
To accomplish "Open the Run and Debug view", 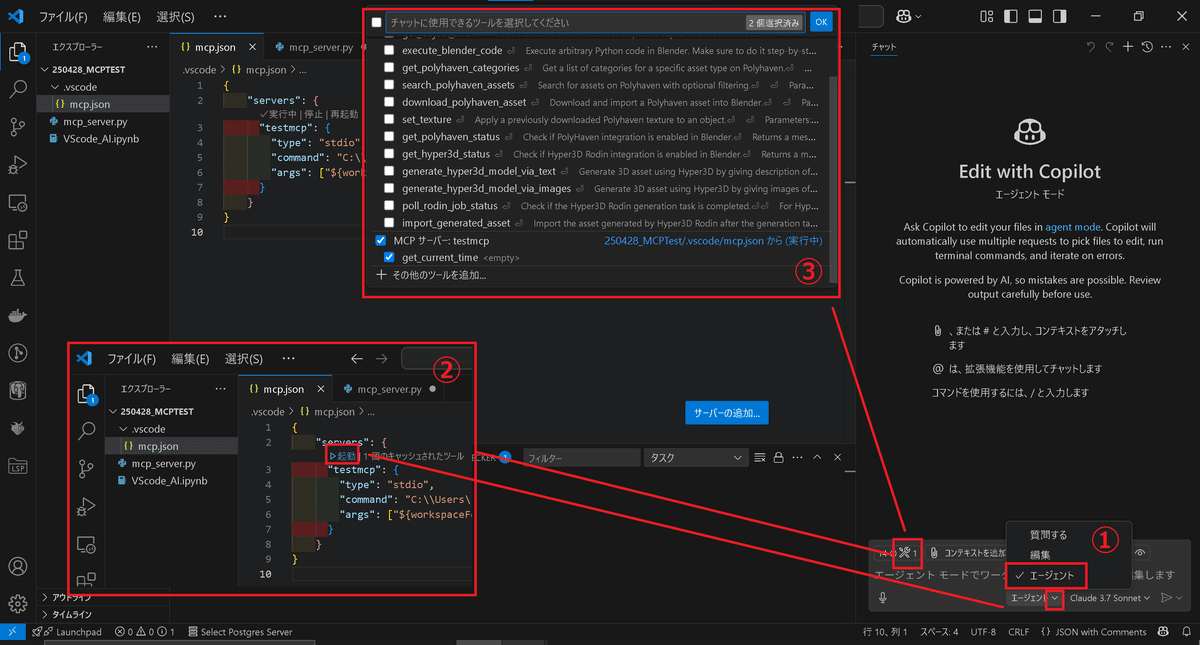I will [x=18, y=165].
